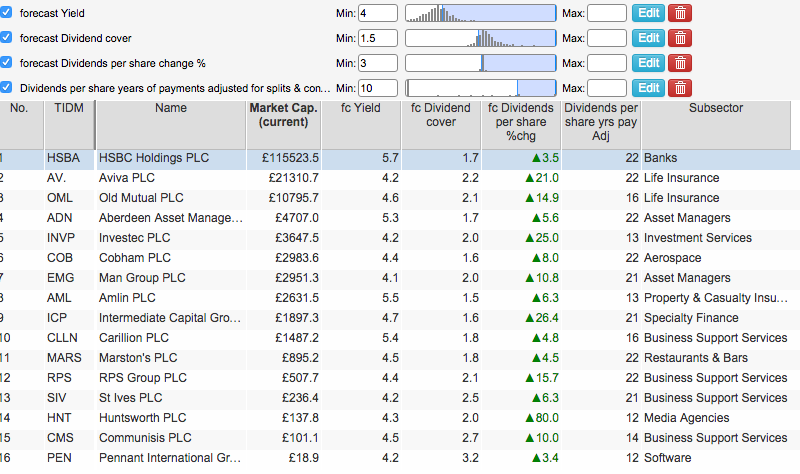Click Banks subsector cell

click(716, 159)
